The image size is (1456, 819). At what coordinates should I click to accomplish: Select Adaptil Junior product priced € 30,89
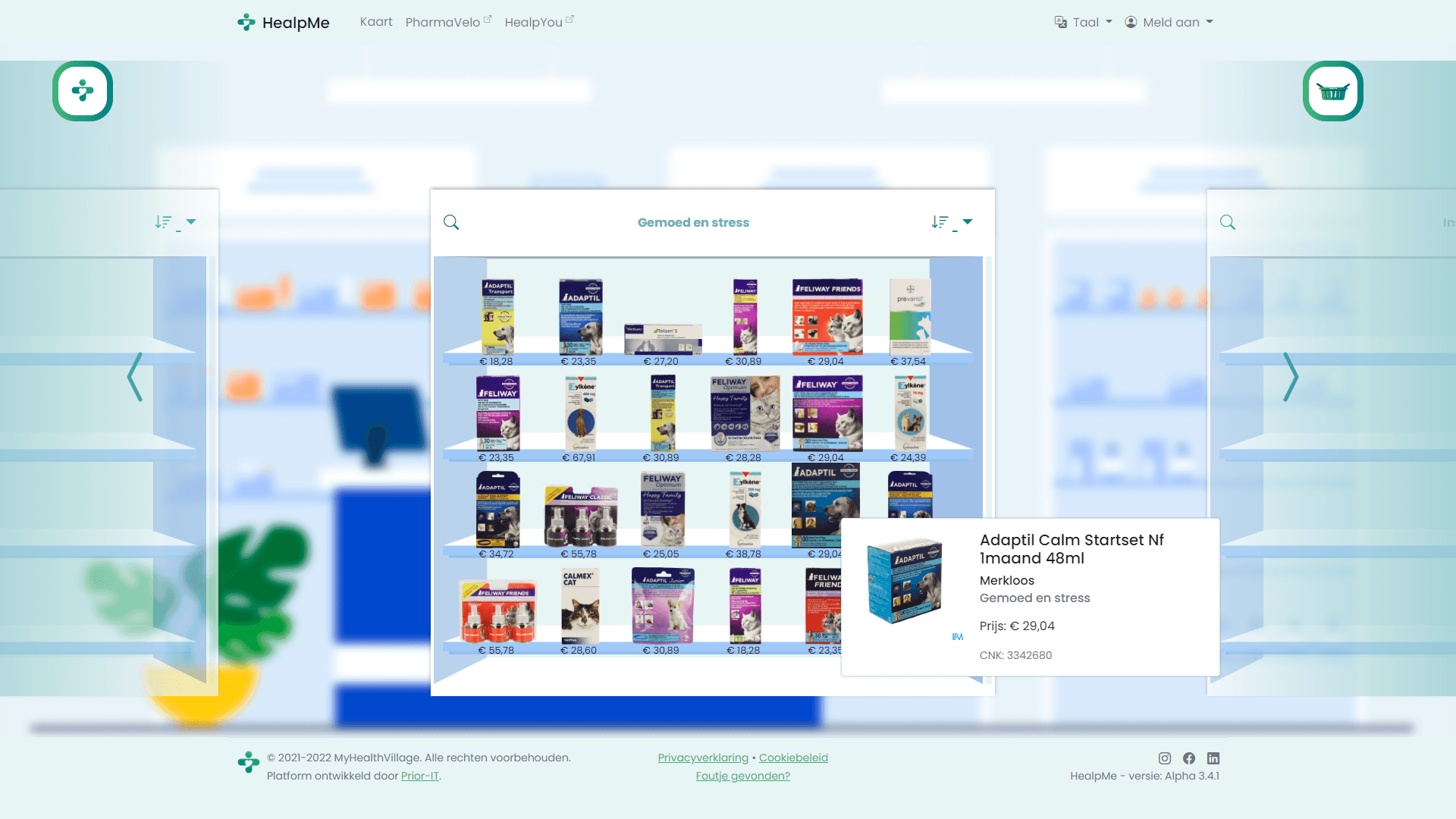coord(663,607)
